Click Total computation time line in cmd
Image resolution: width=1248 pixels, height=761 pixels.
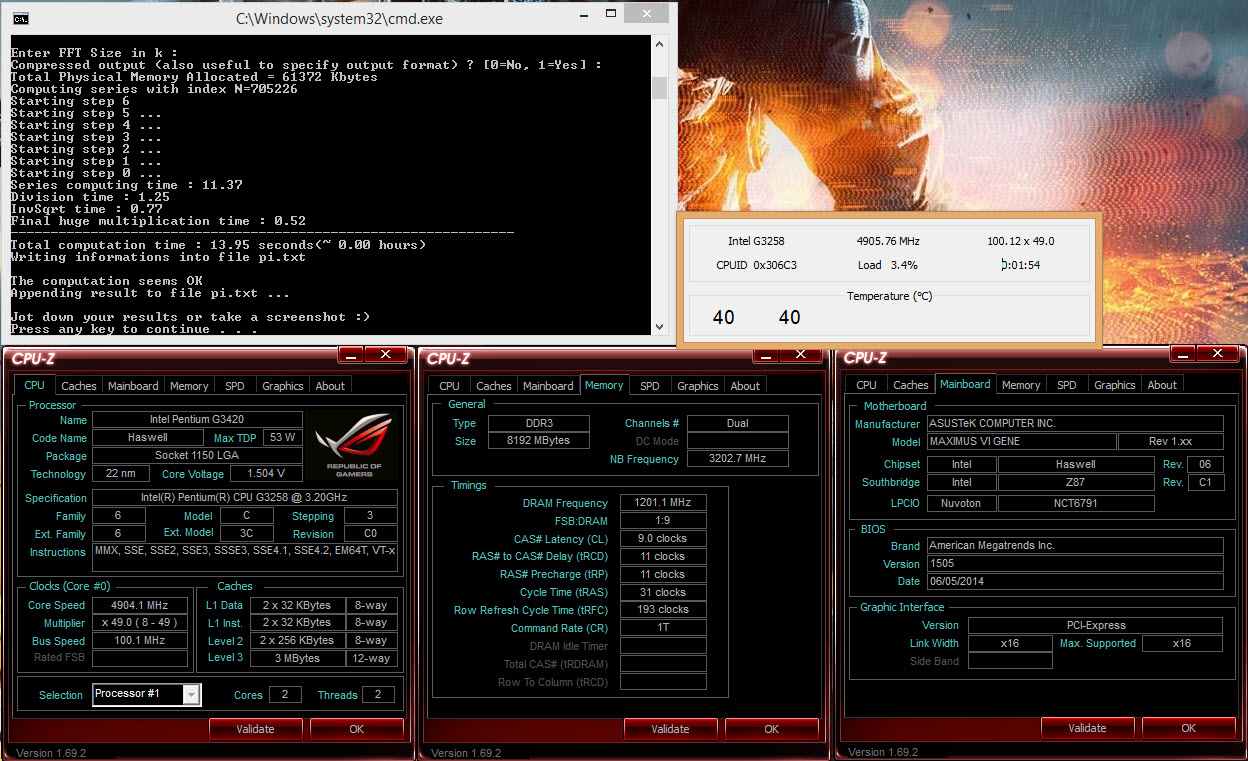tap(218, 245)
